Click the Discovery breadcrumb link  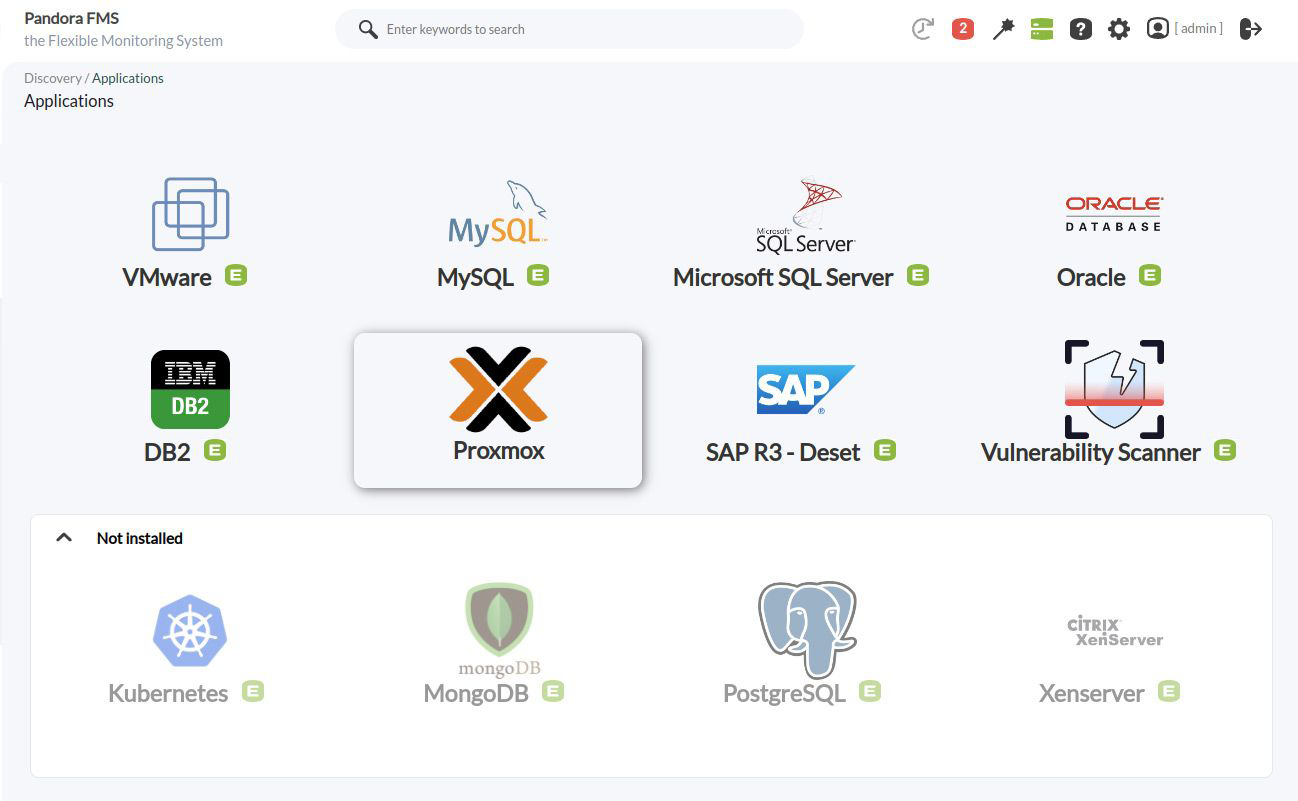53,78
